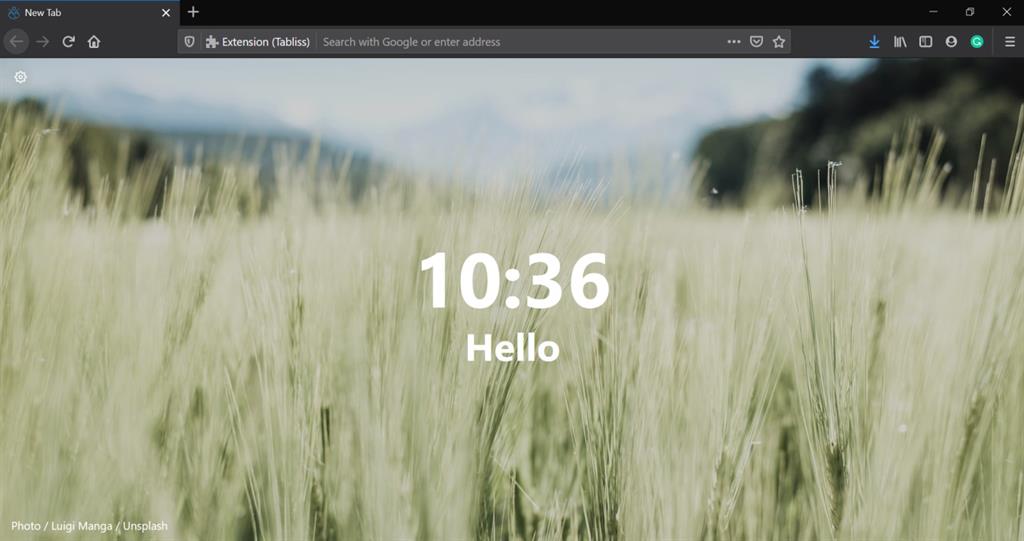Open the Unsplash link
1024x541 pixels.
click(145, 526)
